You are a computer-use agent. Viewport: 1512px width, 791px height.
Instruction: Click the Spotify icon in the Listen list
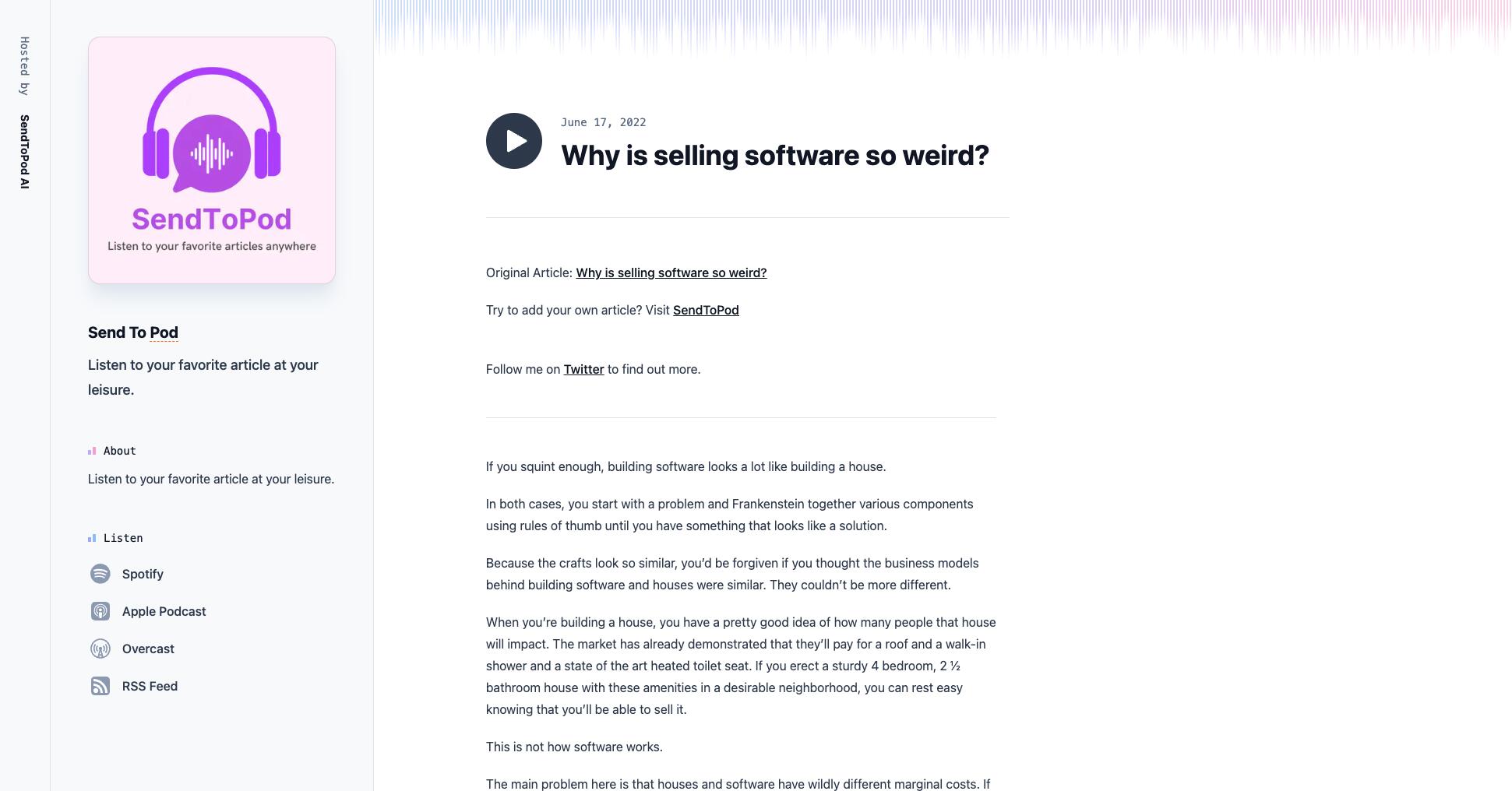click(x=100, y=574)
